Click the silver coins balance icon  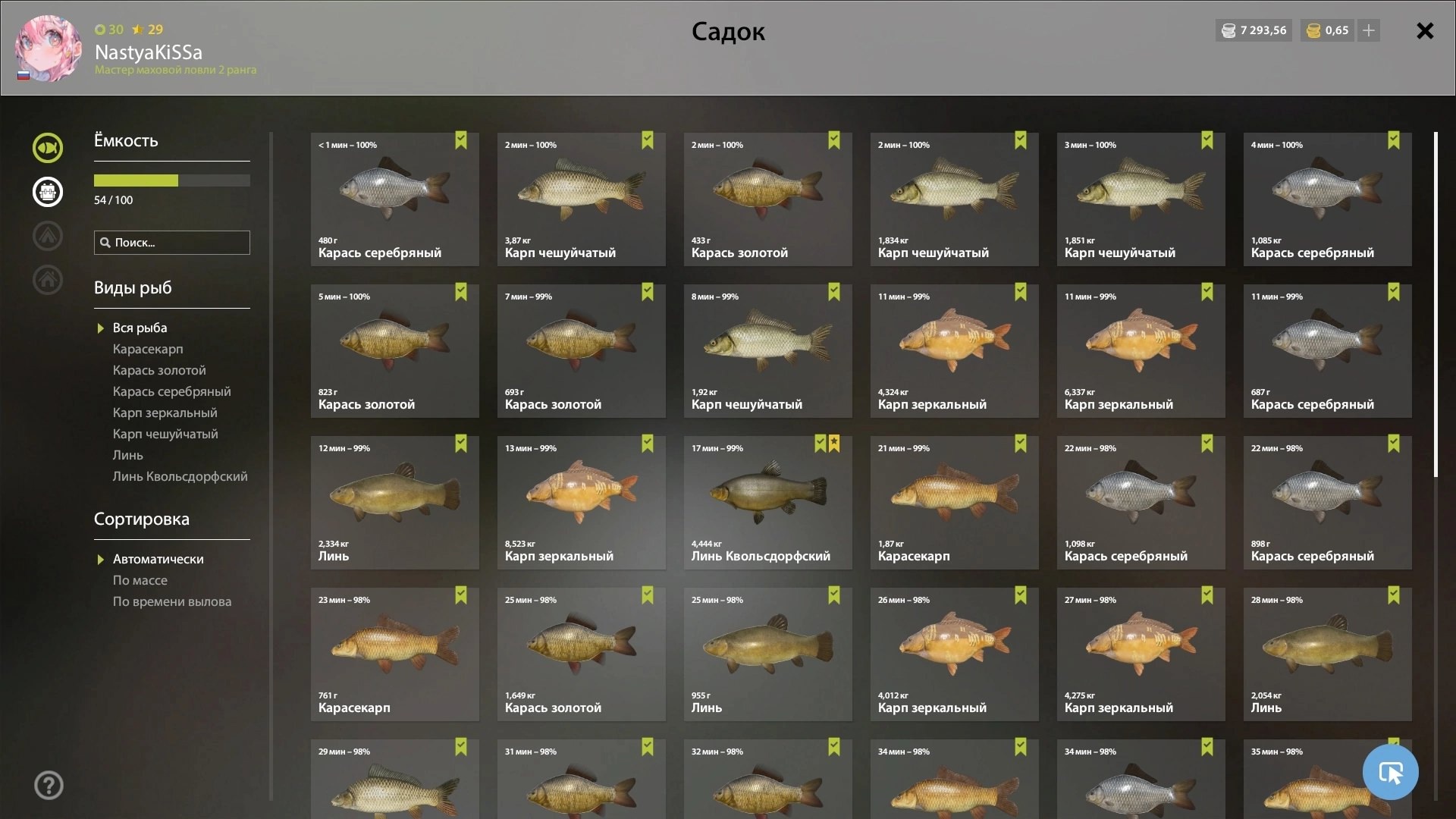pyautogui.click(x=1228, y=31)
